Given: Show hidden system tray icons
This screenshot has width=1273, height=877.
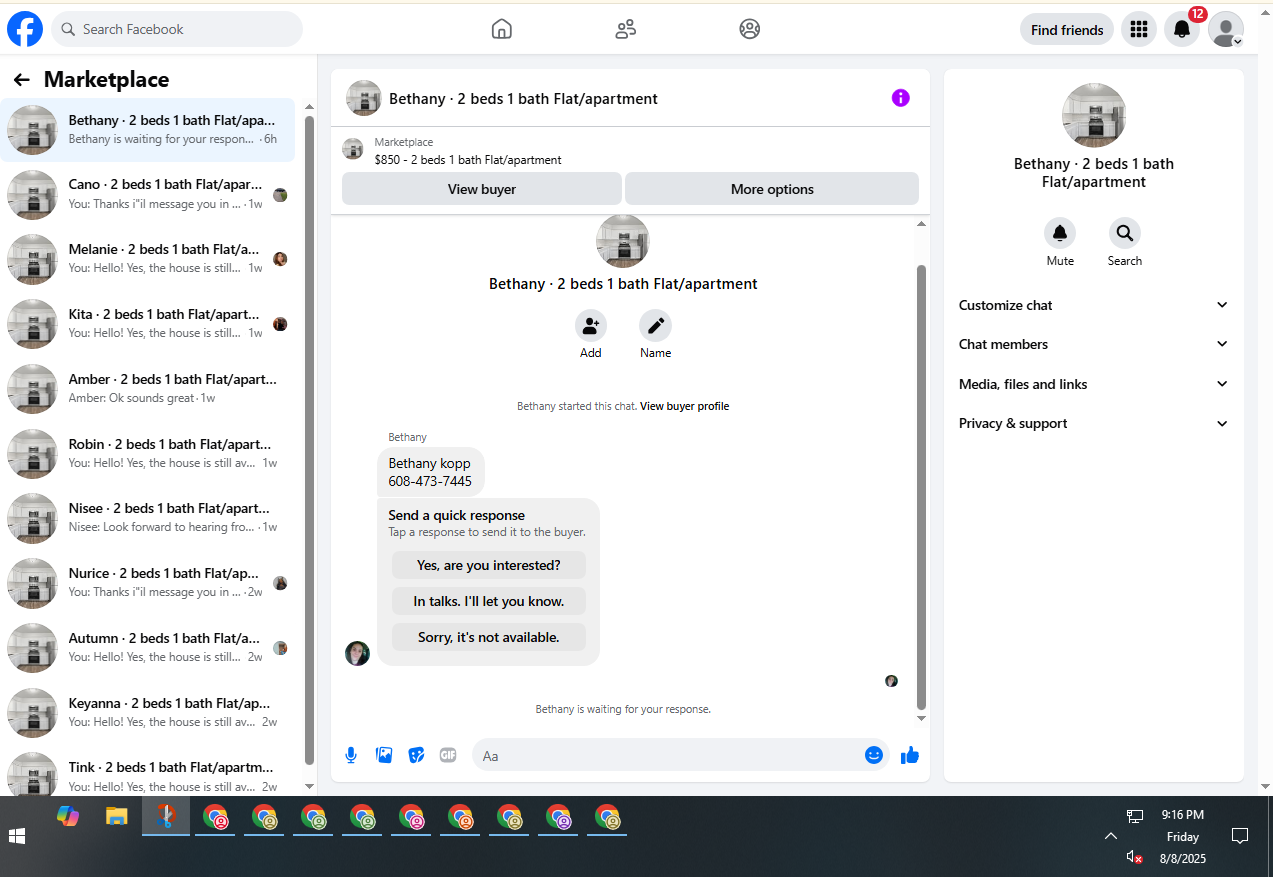Looking at the screenshot, I should click(1110, 836).
